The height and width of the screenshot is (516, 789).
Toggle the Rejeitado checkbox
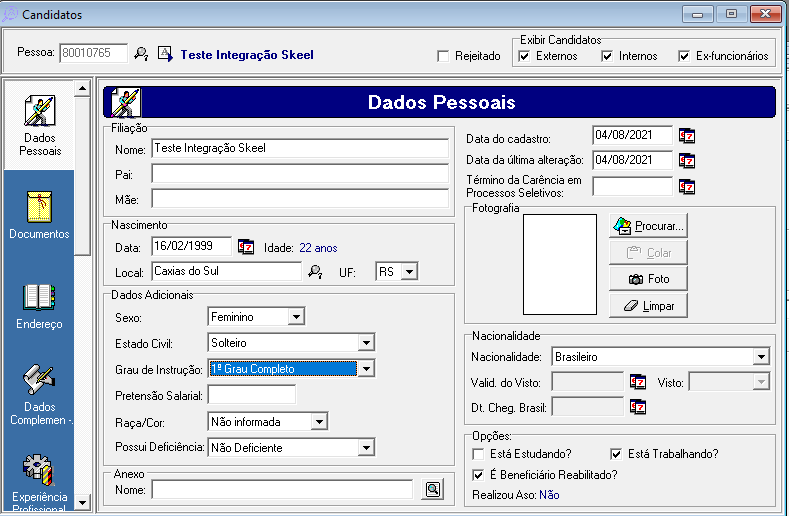(x=444, y=57)
